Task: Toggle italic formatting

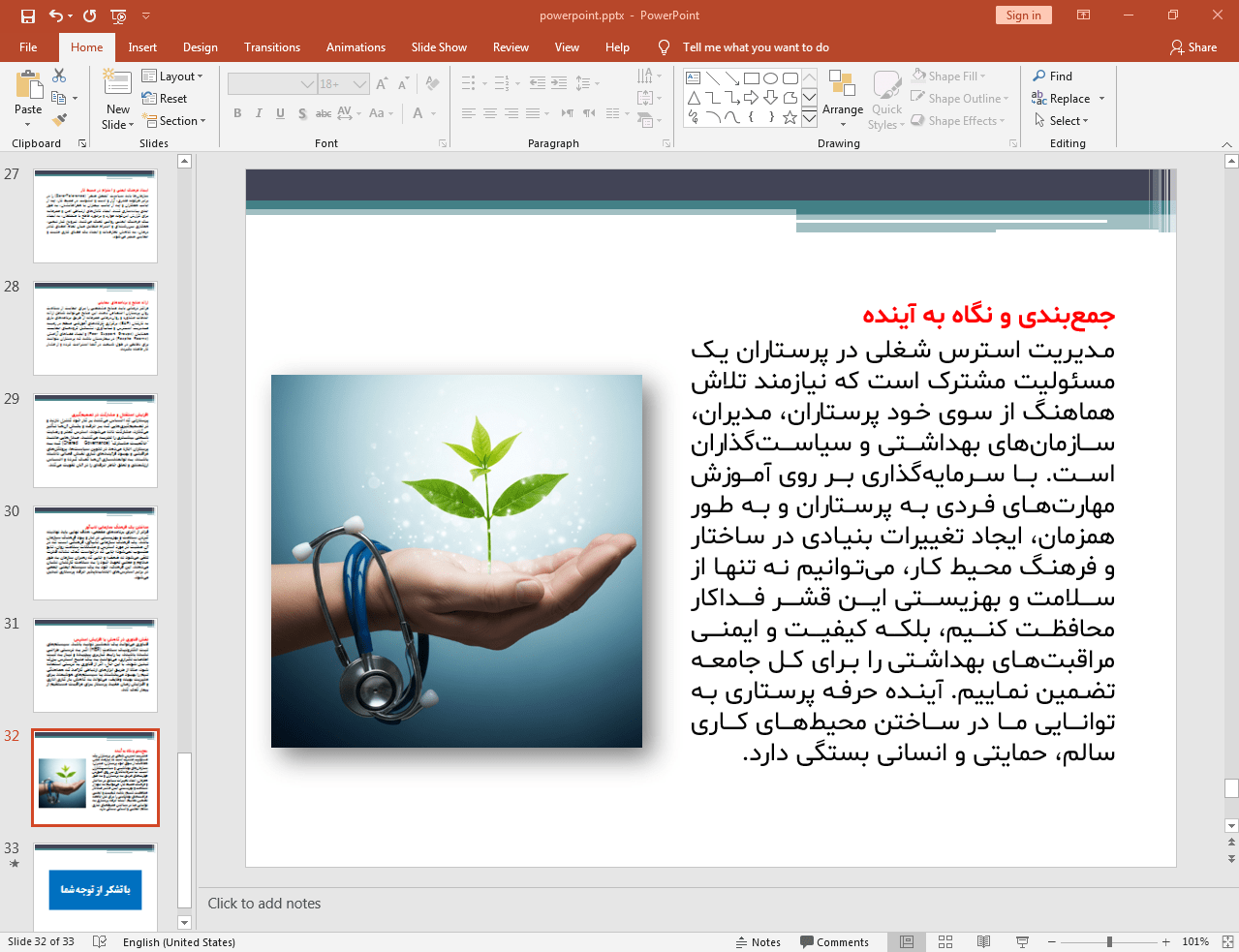Action: (257, 113)
